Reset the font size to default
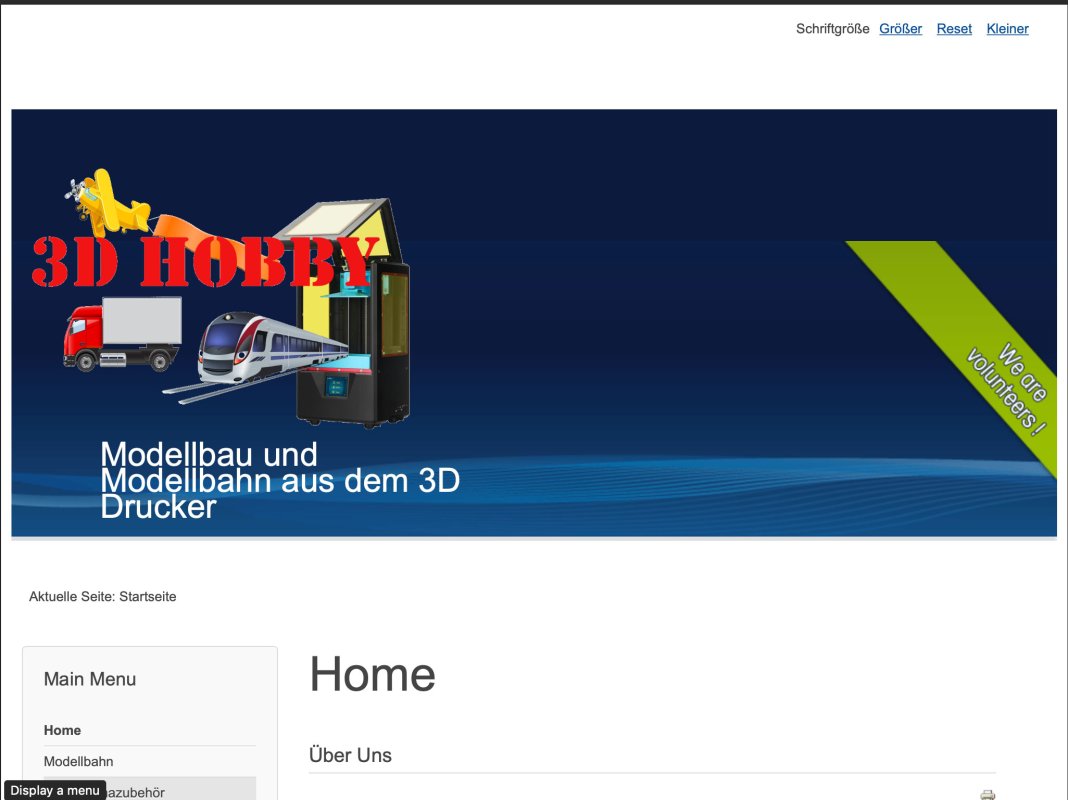 pos(954,29)
